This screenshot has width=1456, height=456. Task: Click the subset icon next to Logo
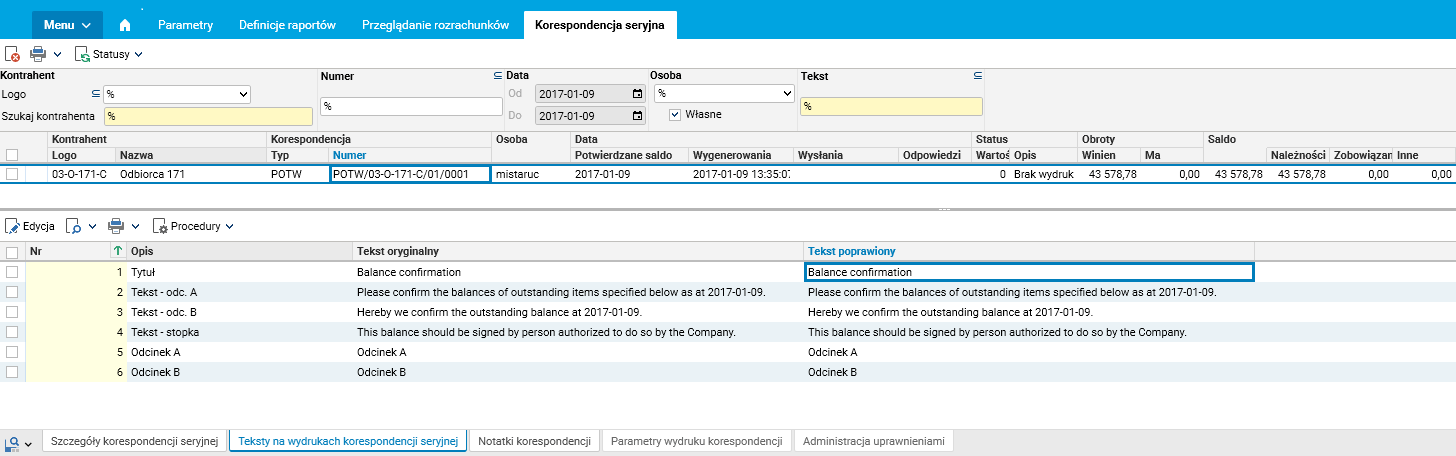(96, 93)
